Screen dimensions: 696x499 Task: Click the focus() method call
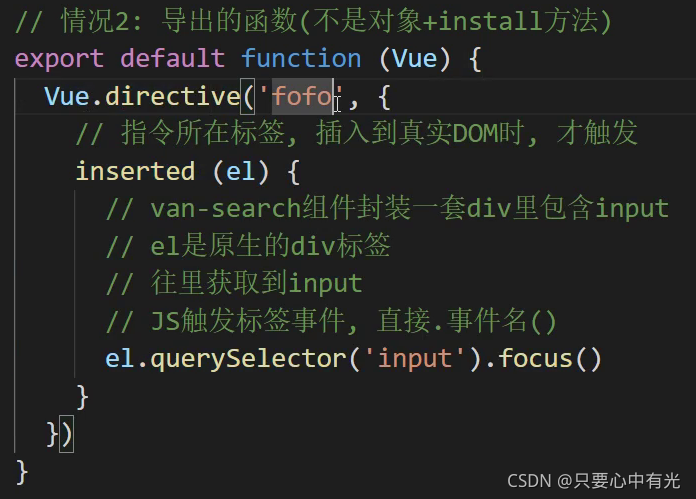point(550,358)
